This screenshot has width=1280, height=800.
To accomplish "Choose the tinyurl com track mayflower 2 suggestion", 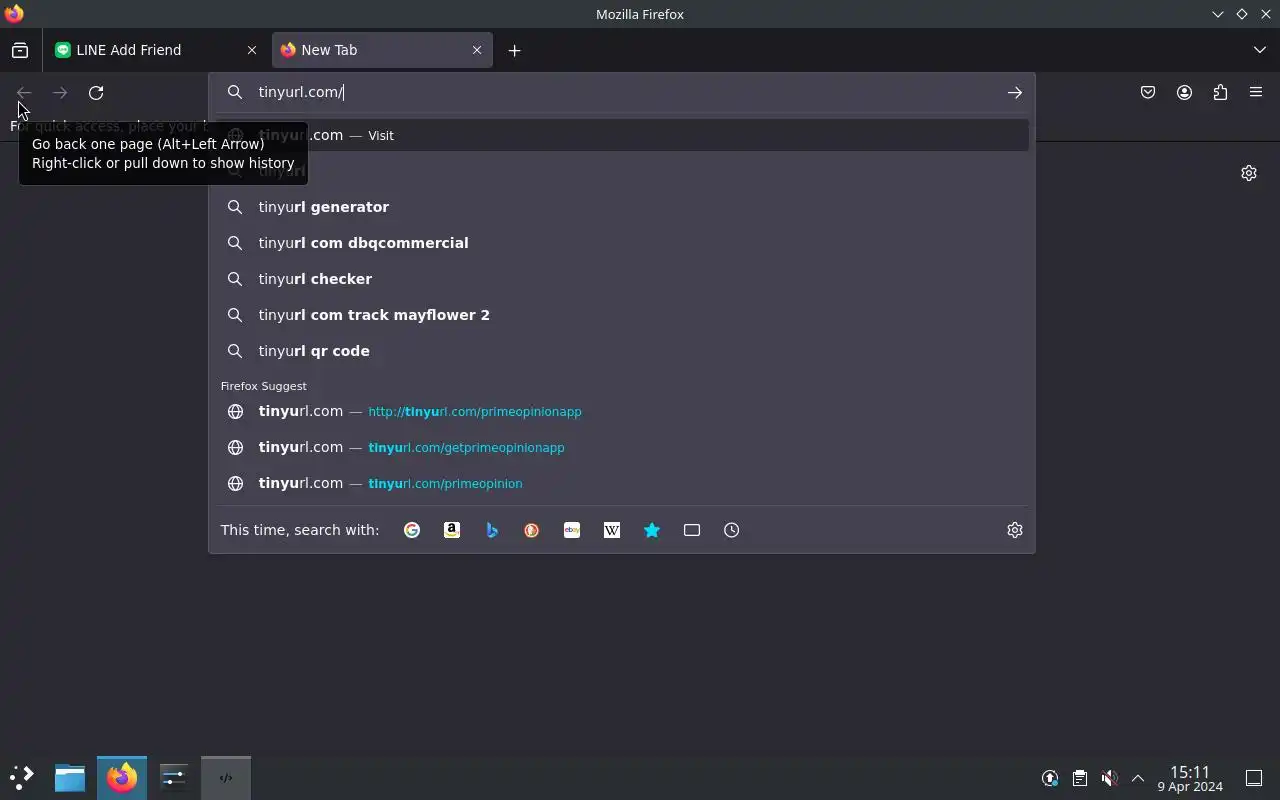I will [x=622, y=315].
